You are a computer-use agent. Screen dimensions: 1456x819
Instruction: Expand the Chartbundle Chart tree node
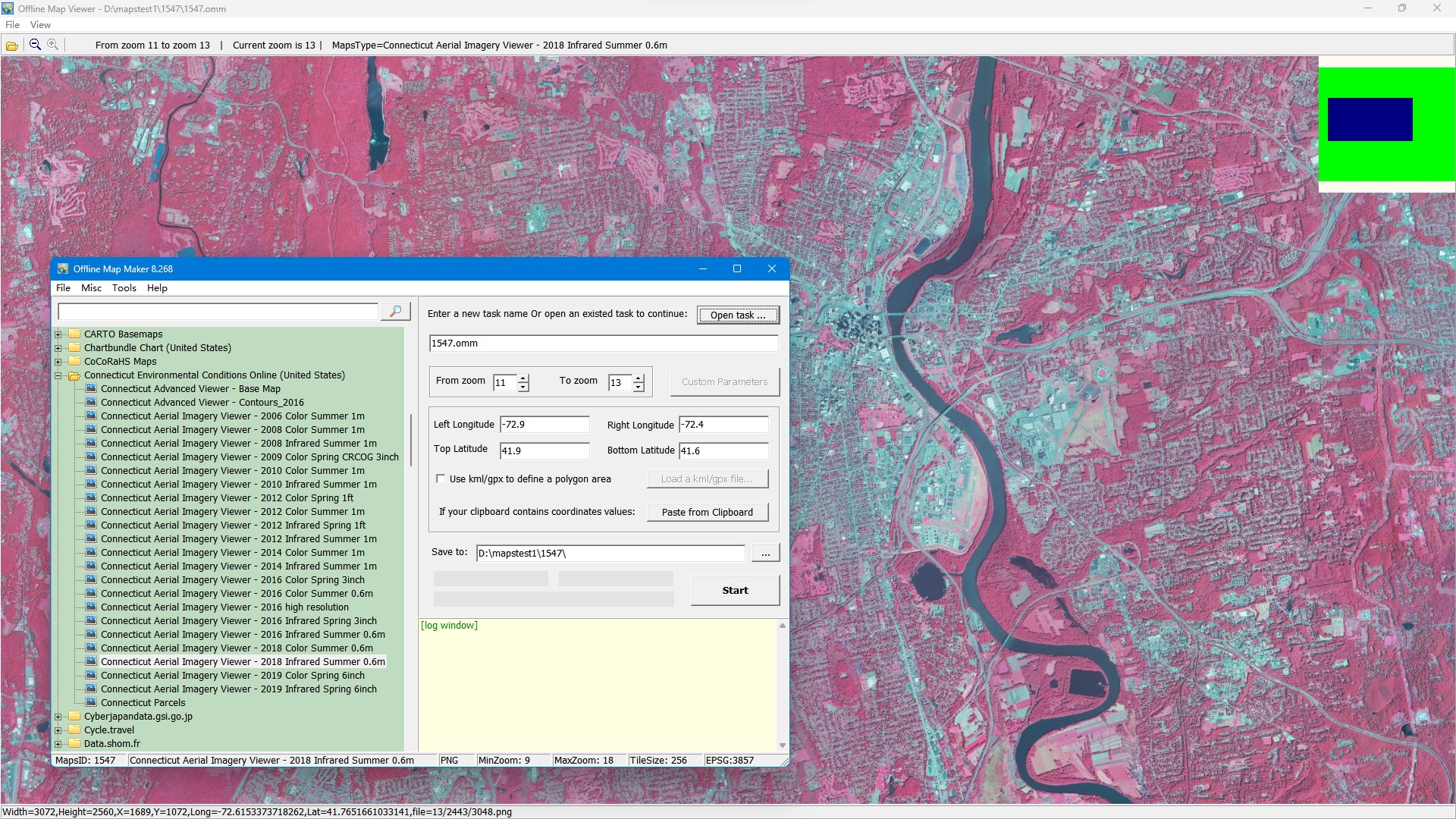click(x=58, y=347)
